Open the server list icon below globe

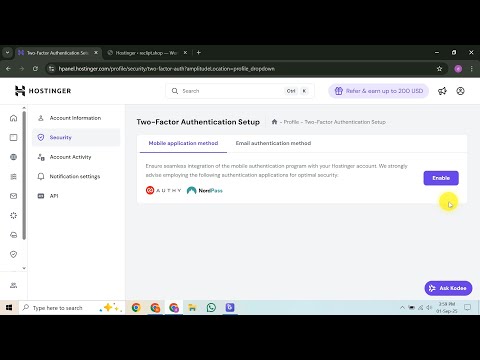click(x=13, y=177)
